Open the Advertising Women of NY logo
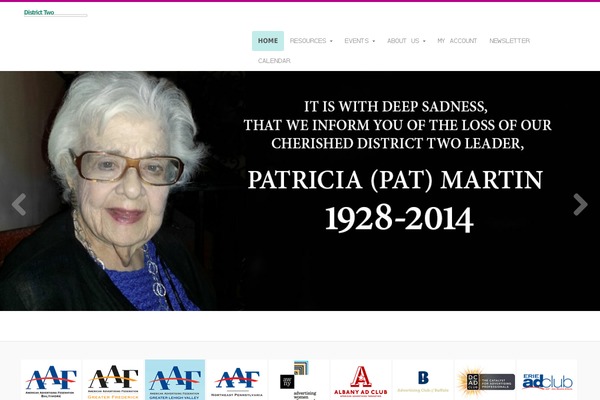600x400 pixels. click(299, 380)
